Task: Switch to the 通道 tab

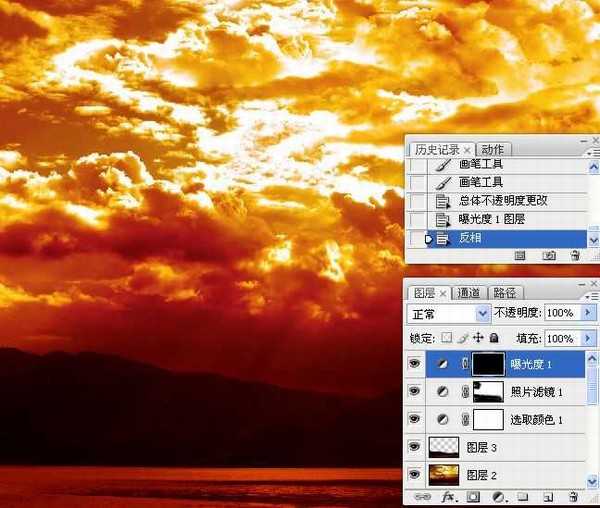Action: [470, 293]
